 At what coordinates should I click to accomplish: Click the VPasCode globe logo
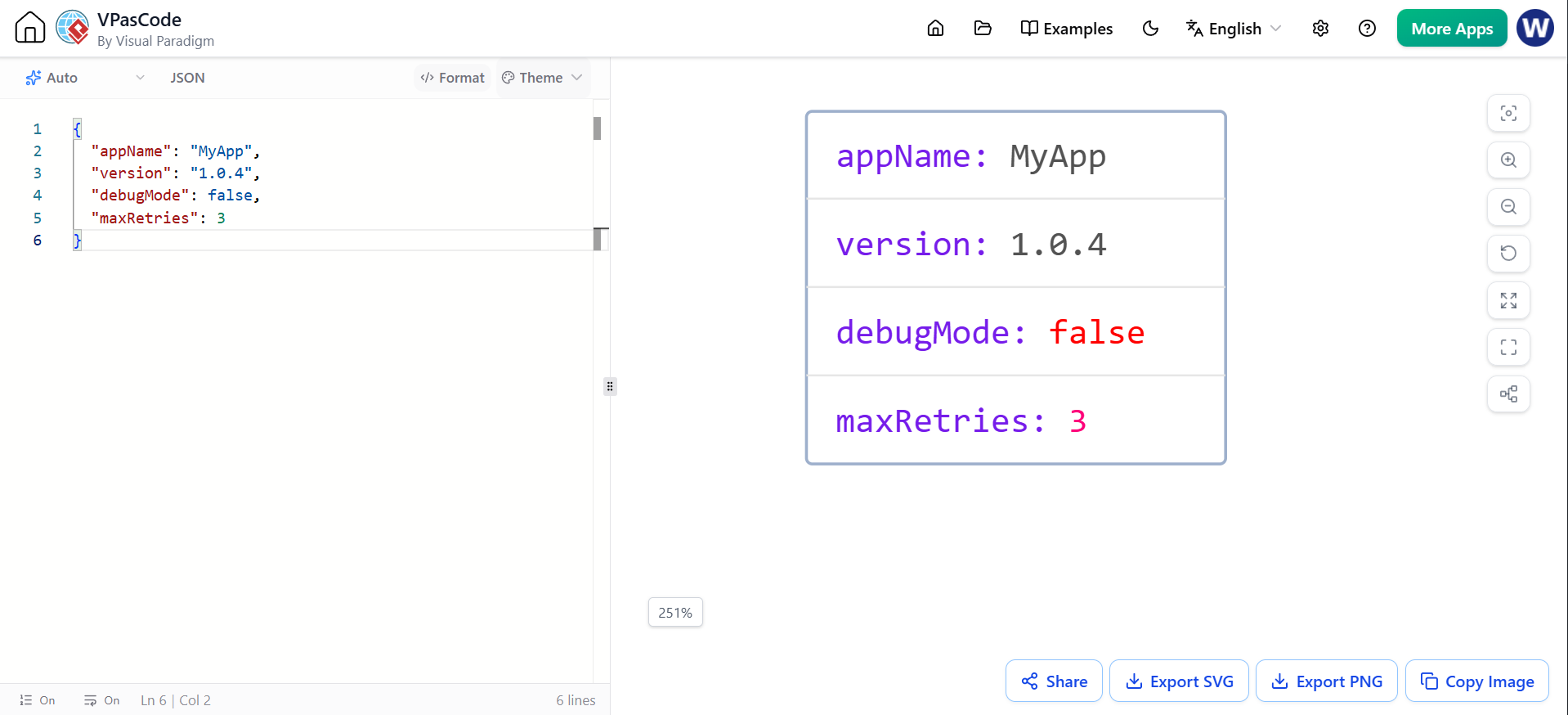click(73, 28)
